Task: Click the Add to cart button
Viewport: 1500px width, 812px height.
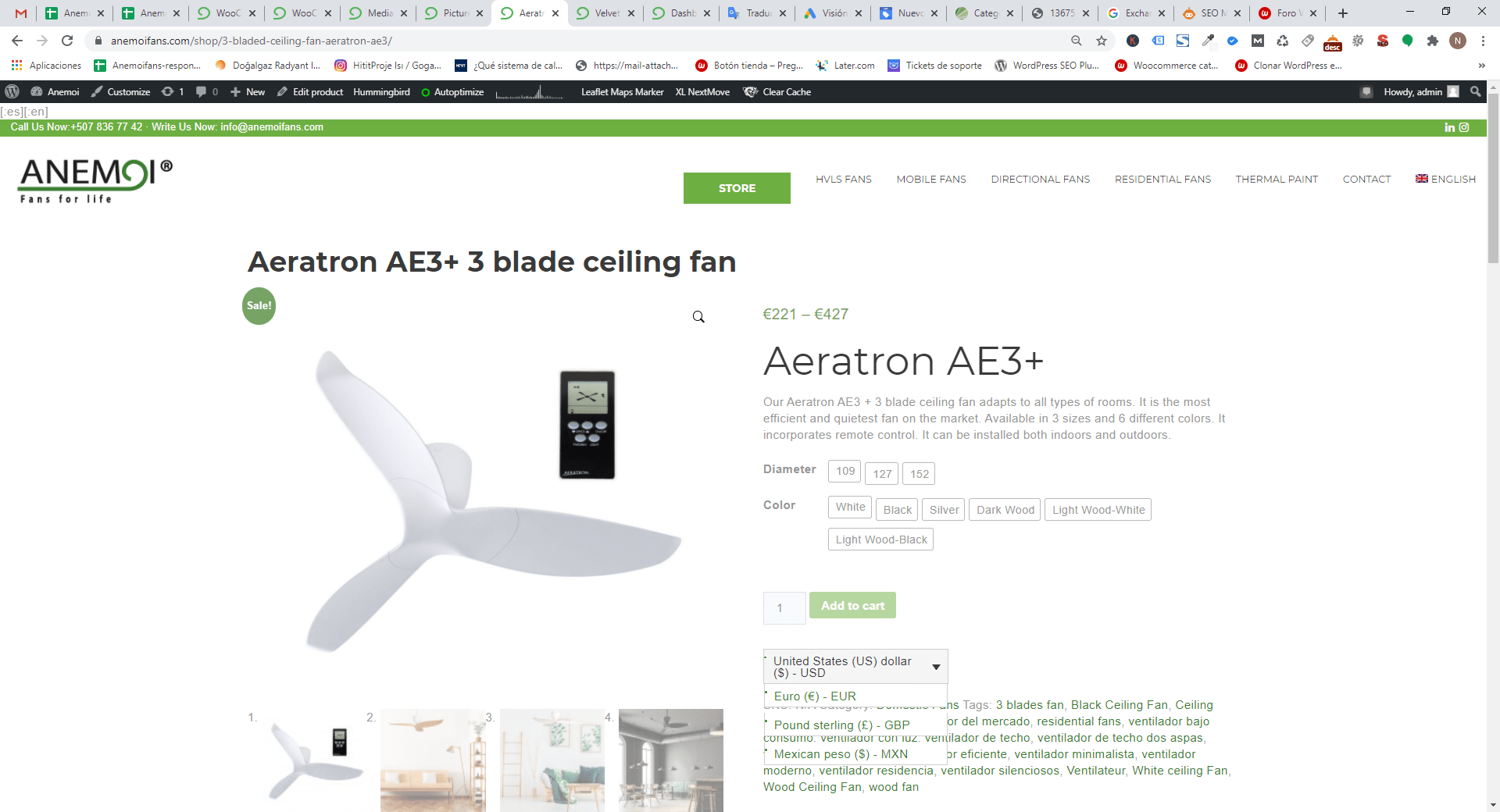Action: 852,606
